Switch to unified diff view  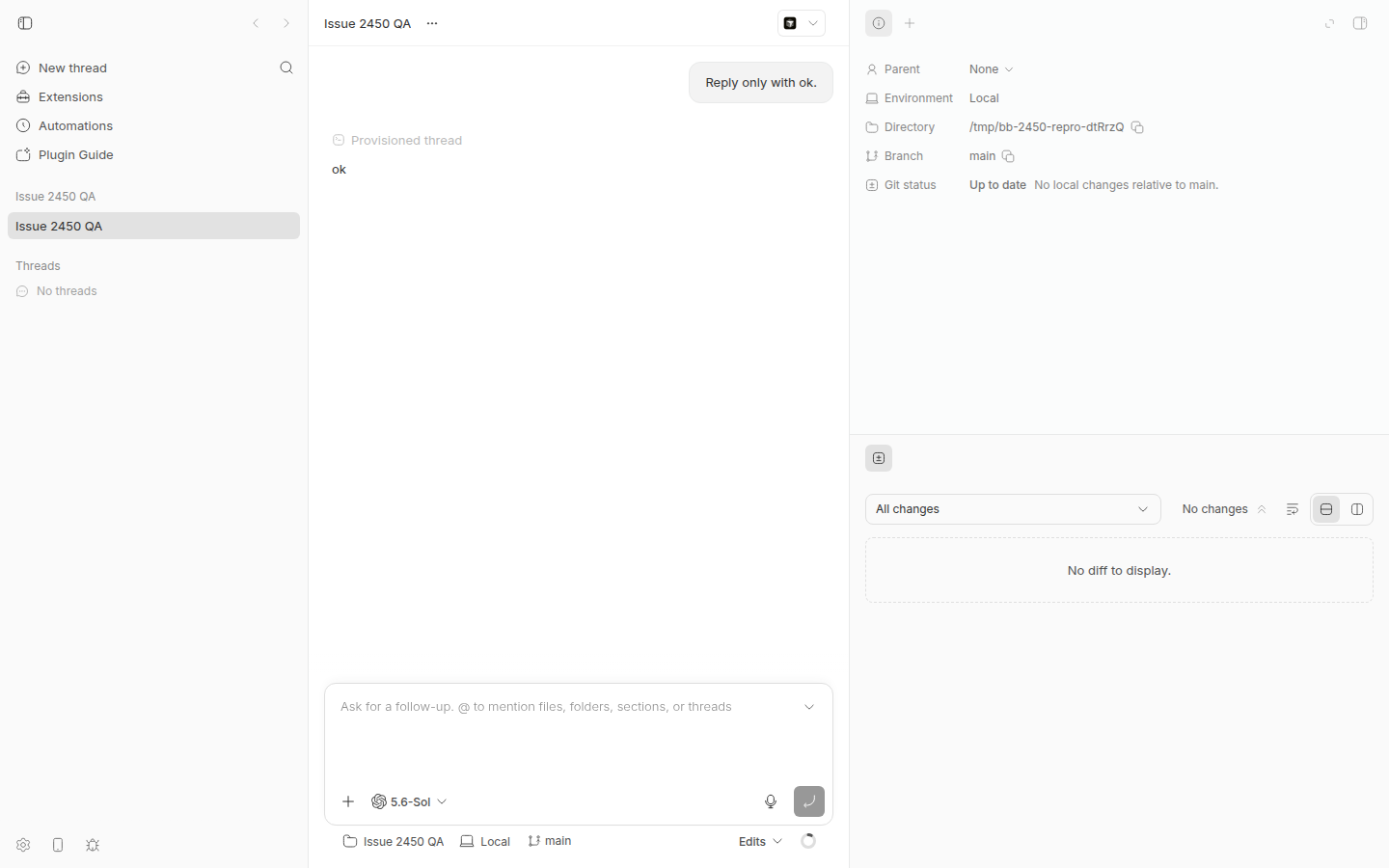click(1326, 509)
